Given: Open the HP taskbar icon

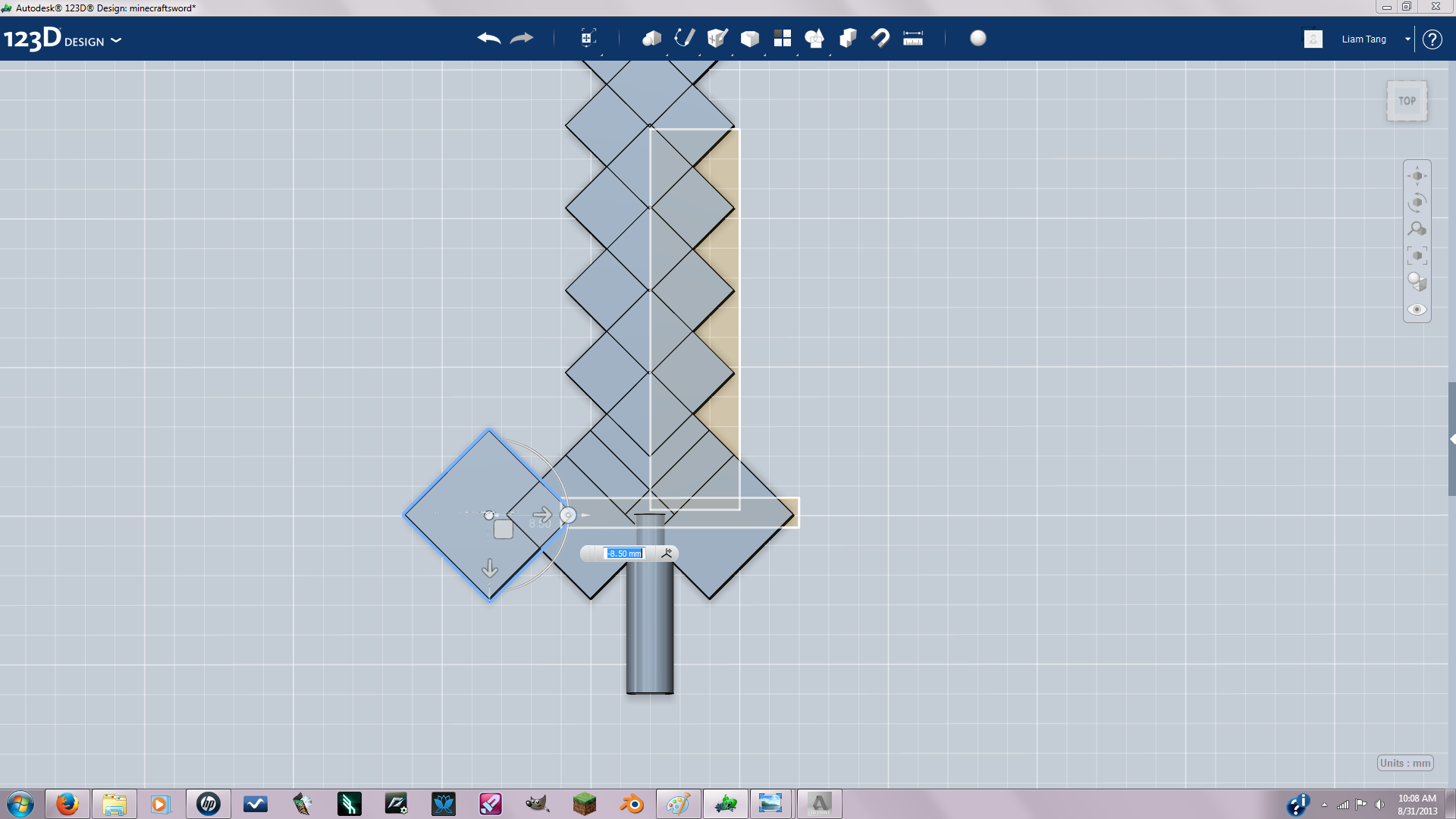Looking at the screenshot, I should [209, 804].
